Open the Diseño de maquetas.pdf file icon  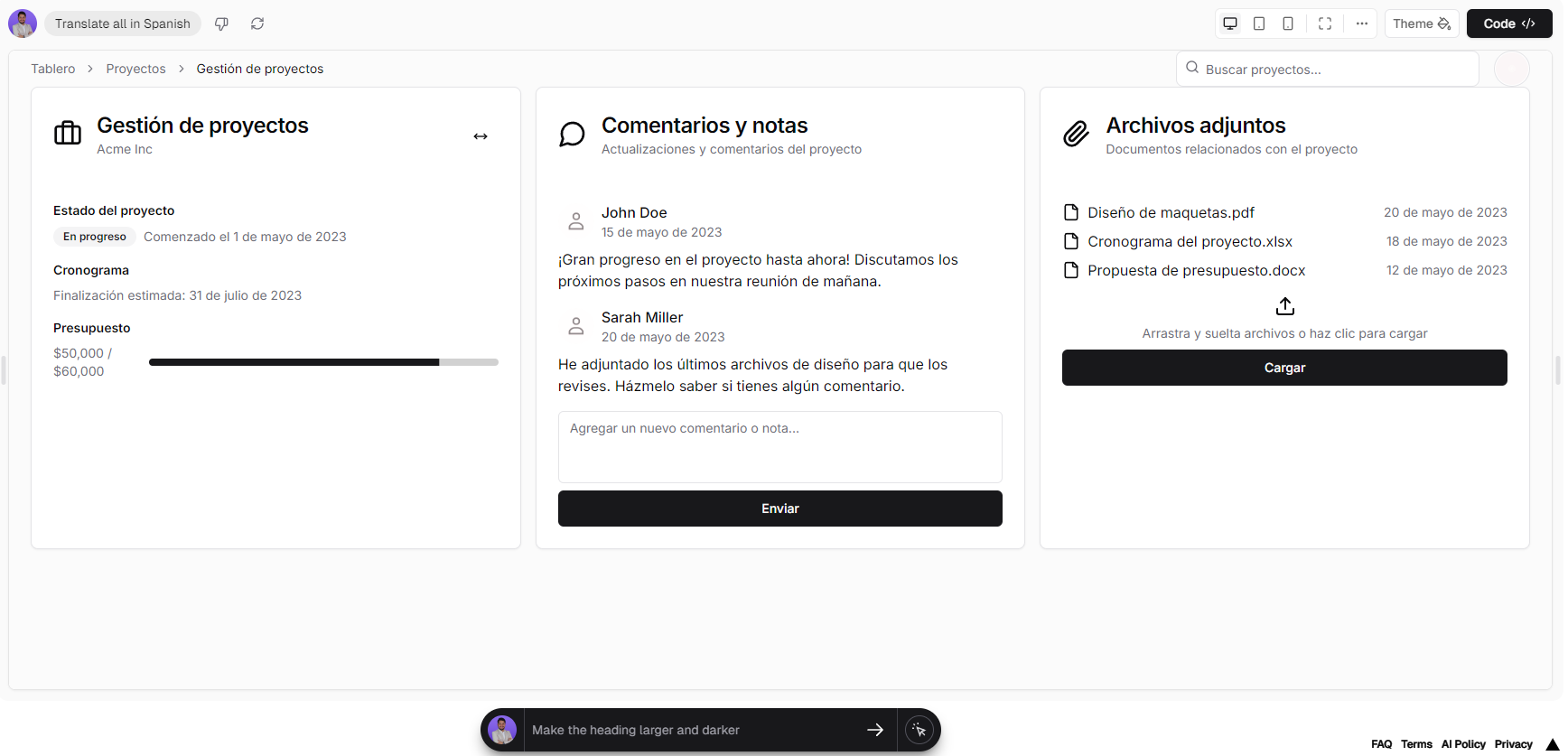[1071, 212]
